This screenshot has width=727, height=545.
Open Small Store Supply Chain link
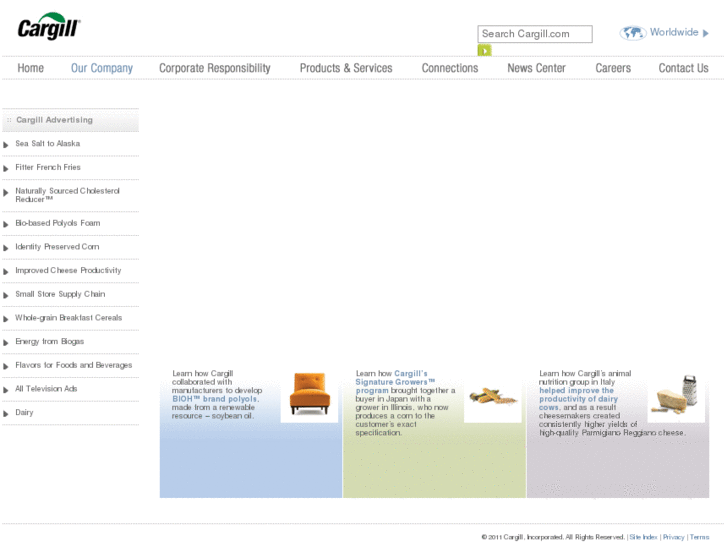point(60,294)
